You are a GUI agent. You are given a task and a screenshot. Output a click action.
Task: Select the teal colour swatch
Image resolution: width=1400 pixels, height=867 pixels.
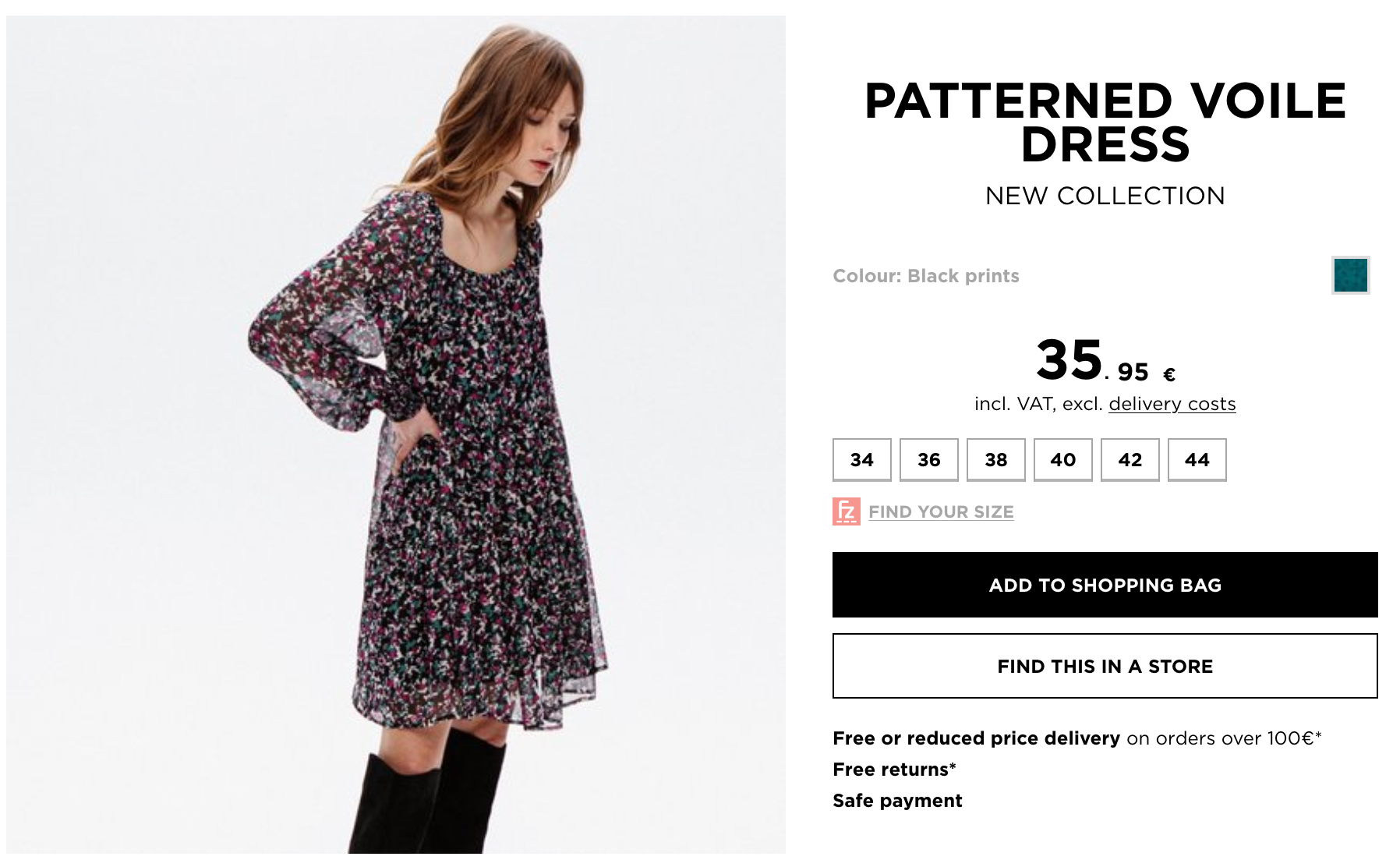[1350, 275]
